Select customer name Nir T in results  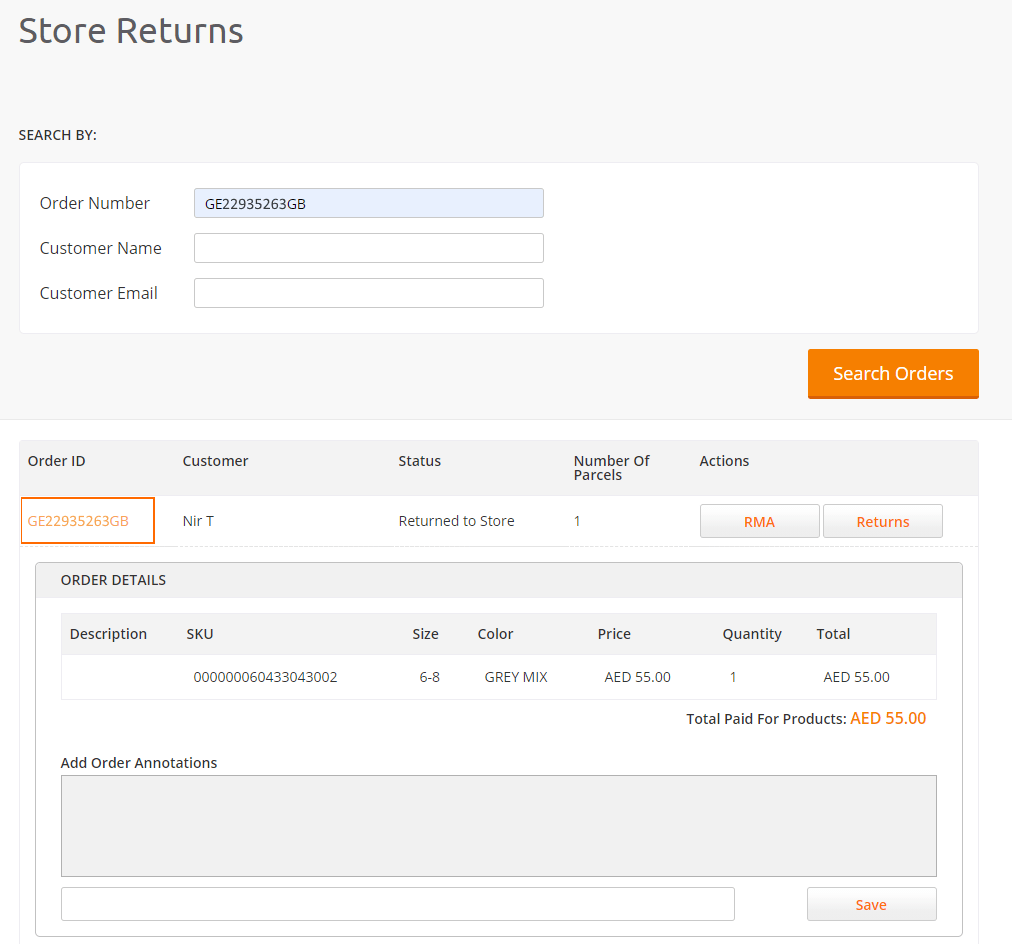[x=198, y=521]
